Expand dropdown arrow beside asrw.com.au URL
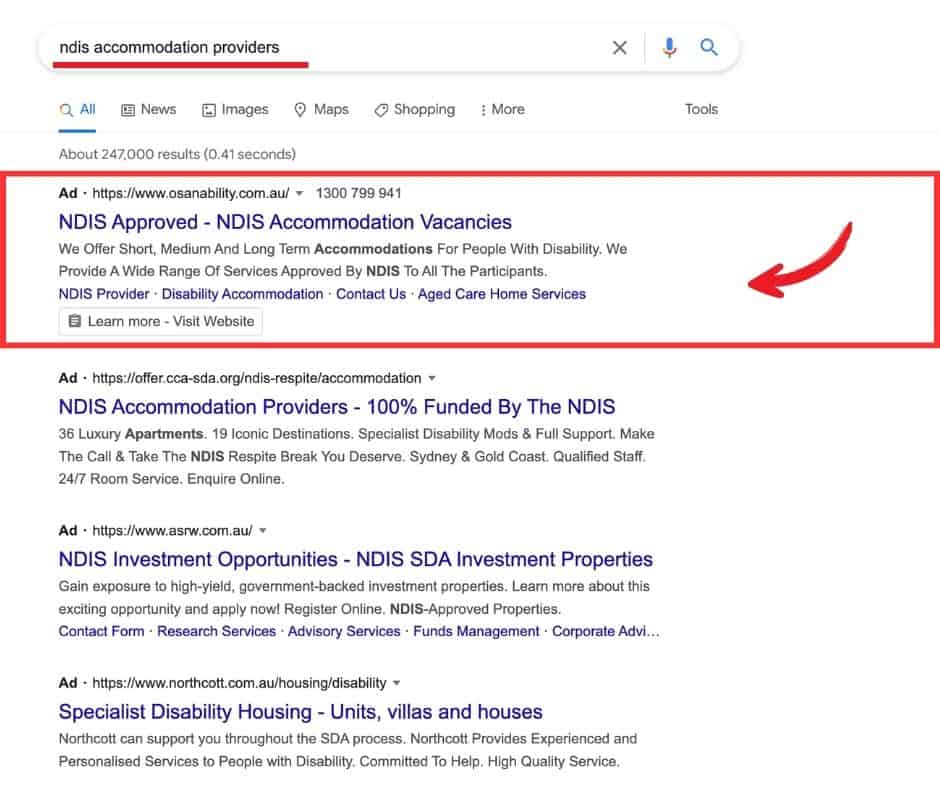 click(263, 531)
